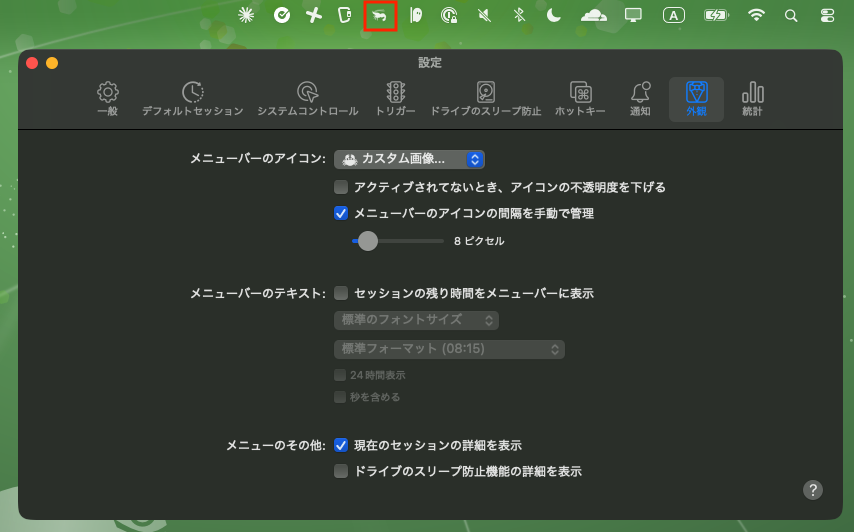Close the 設定 window with red button
The width and height of the screenshot is (854, 532).
(x=32, y=63)
